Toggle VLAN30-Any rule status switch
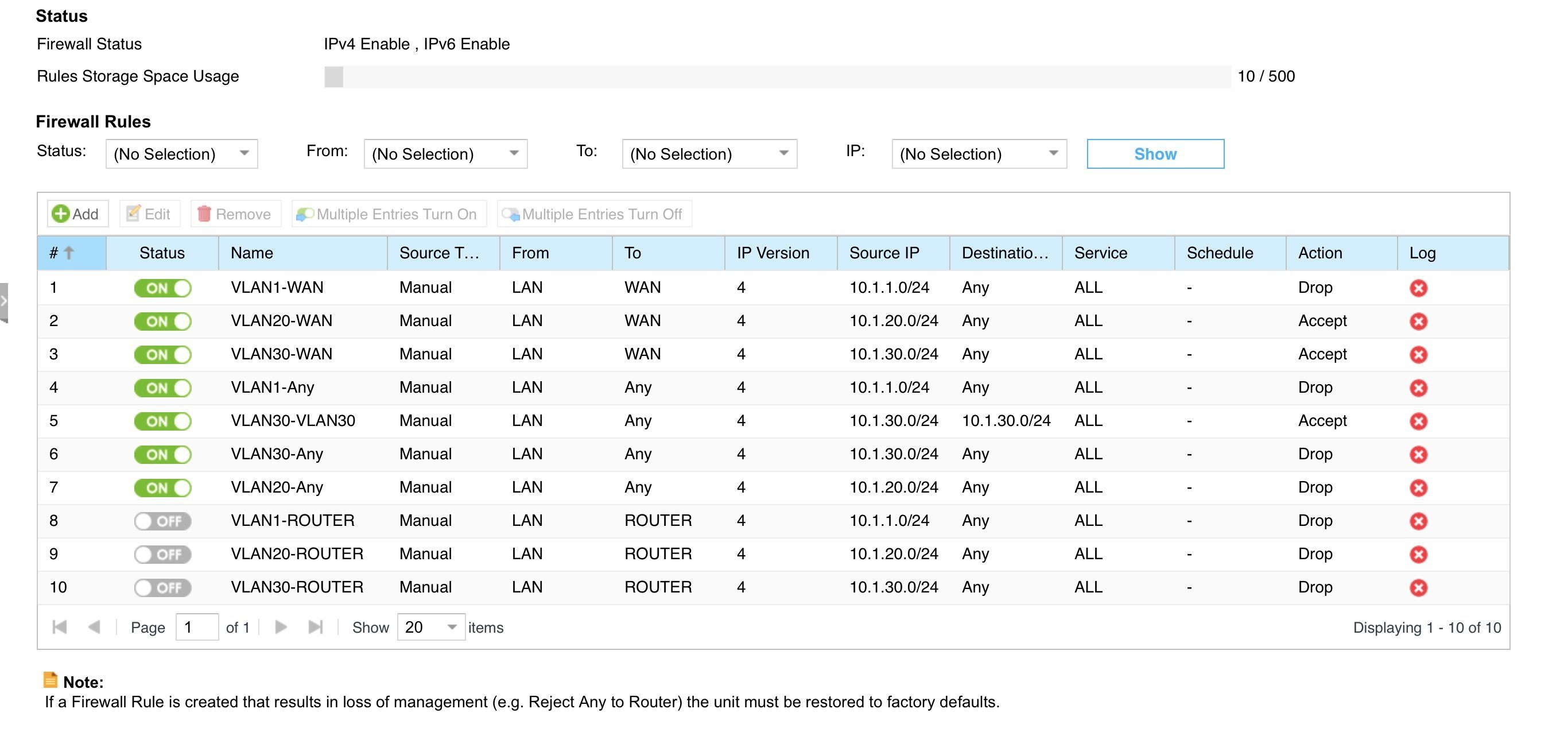Screen dimensions: 1568x732 (x=162, y=454)
